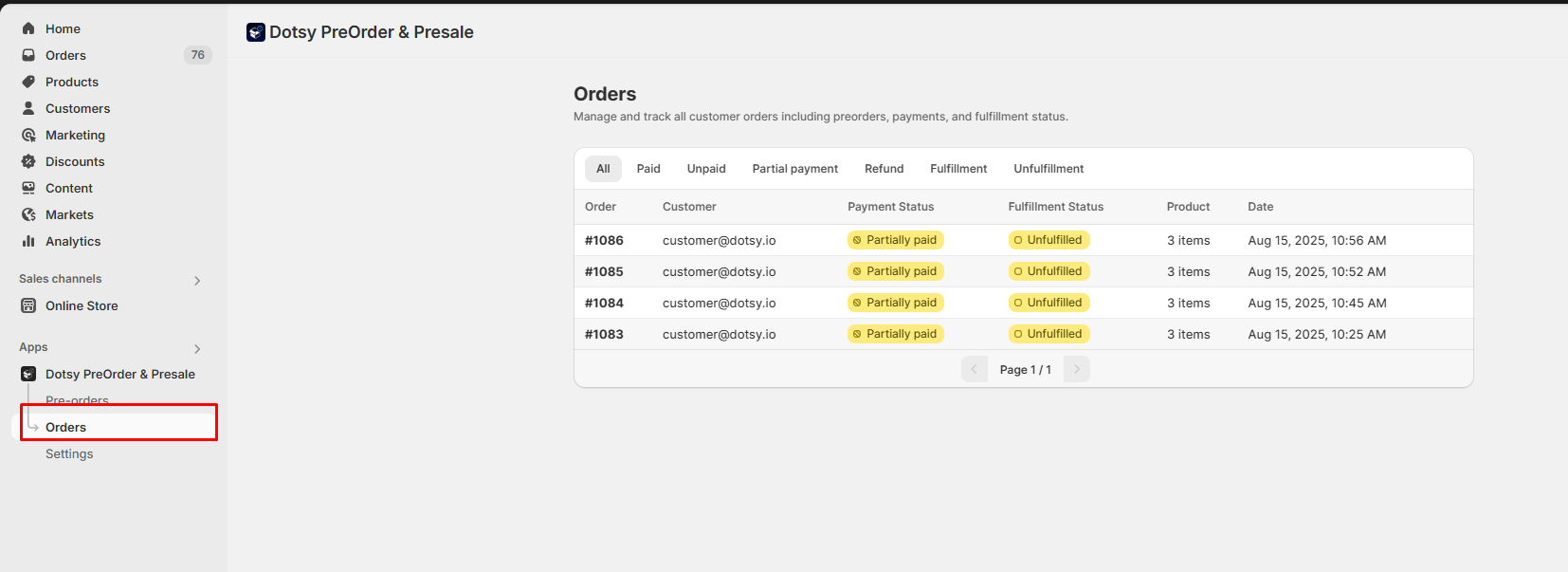Click the Online Store icon

[x=28, y=305]
